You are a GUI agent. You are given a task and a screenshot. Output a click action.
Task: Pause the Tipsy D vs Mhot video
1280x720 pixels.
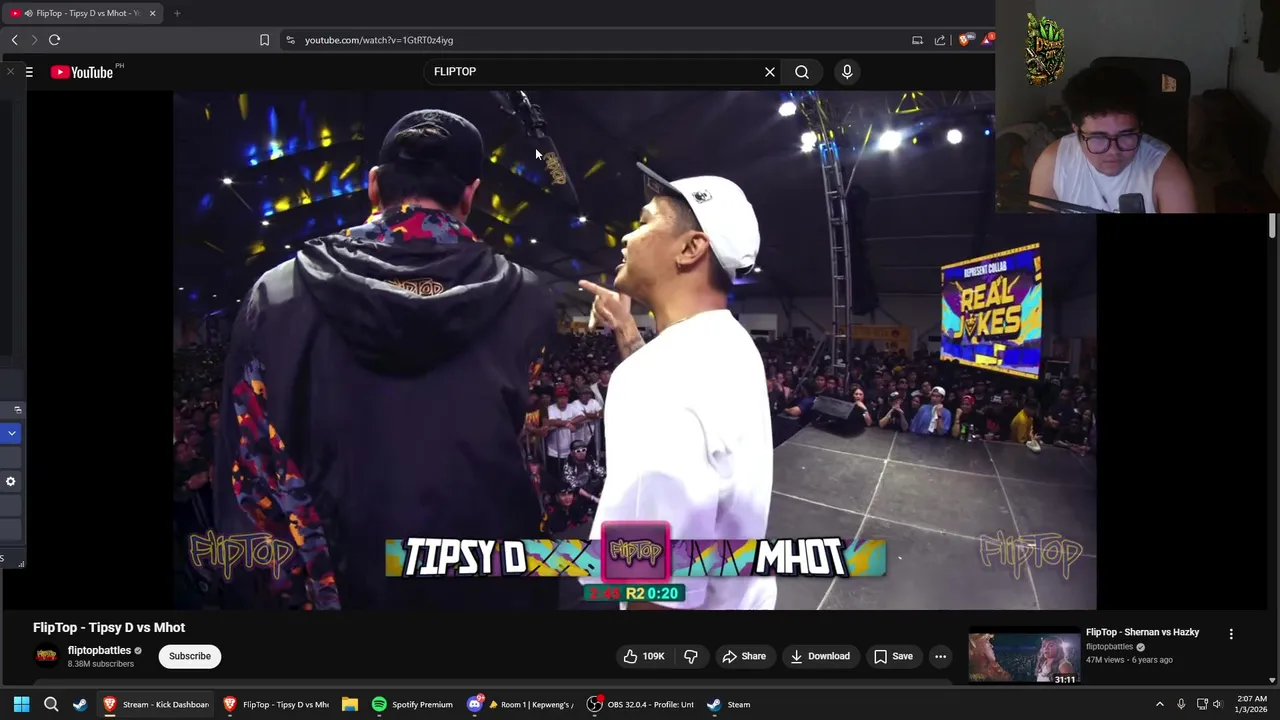pyautogui.click(x=635, y=350)
